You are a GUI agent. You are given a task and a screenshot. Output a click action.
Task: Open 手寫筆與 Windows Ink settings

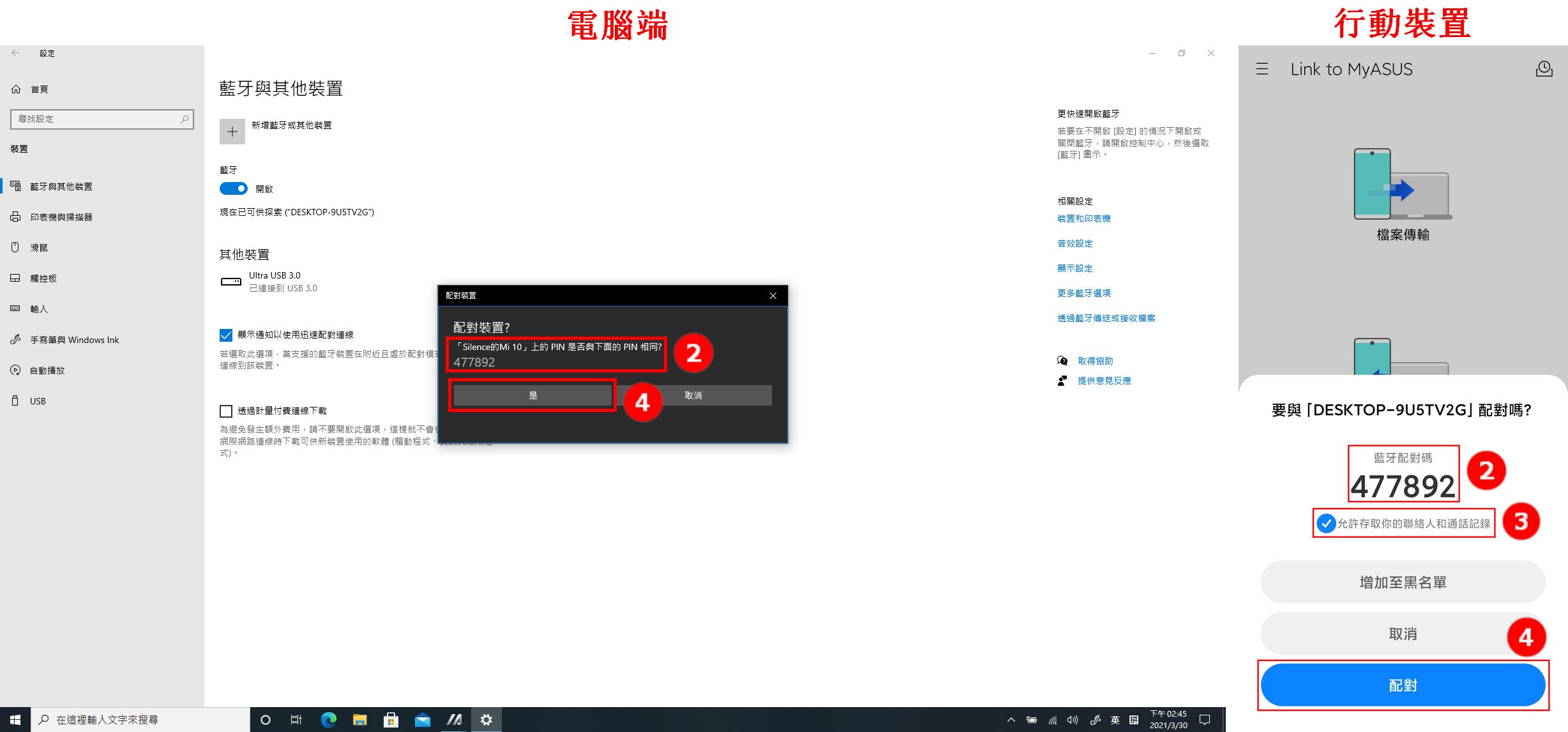click(x=75, y=340)
